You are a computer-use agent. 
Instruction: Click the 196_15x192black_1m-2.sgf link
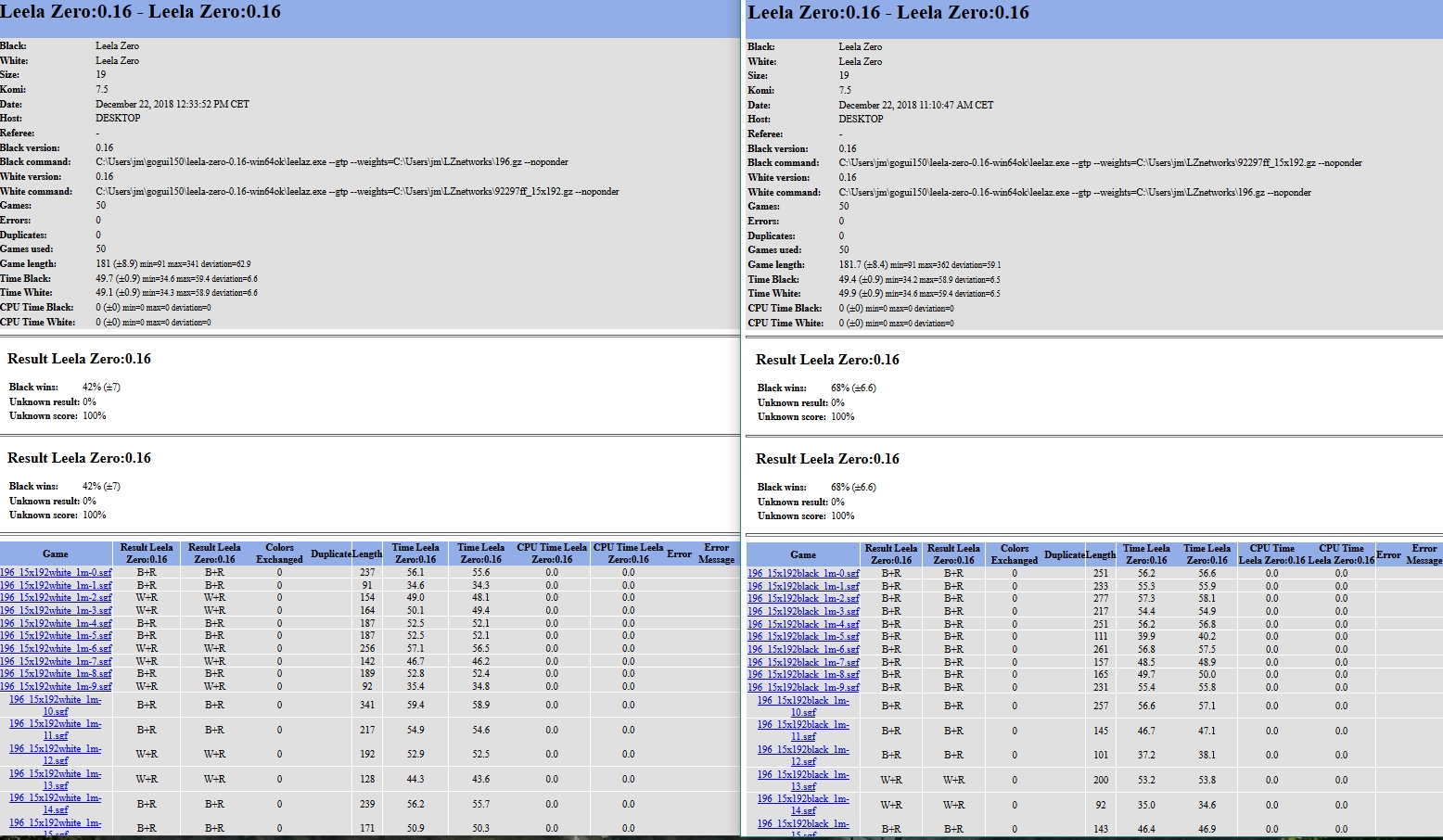pos(803,599)
